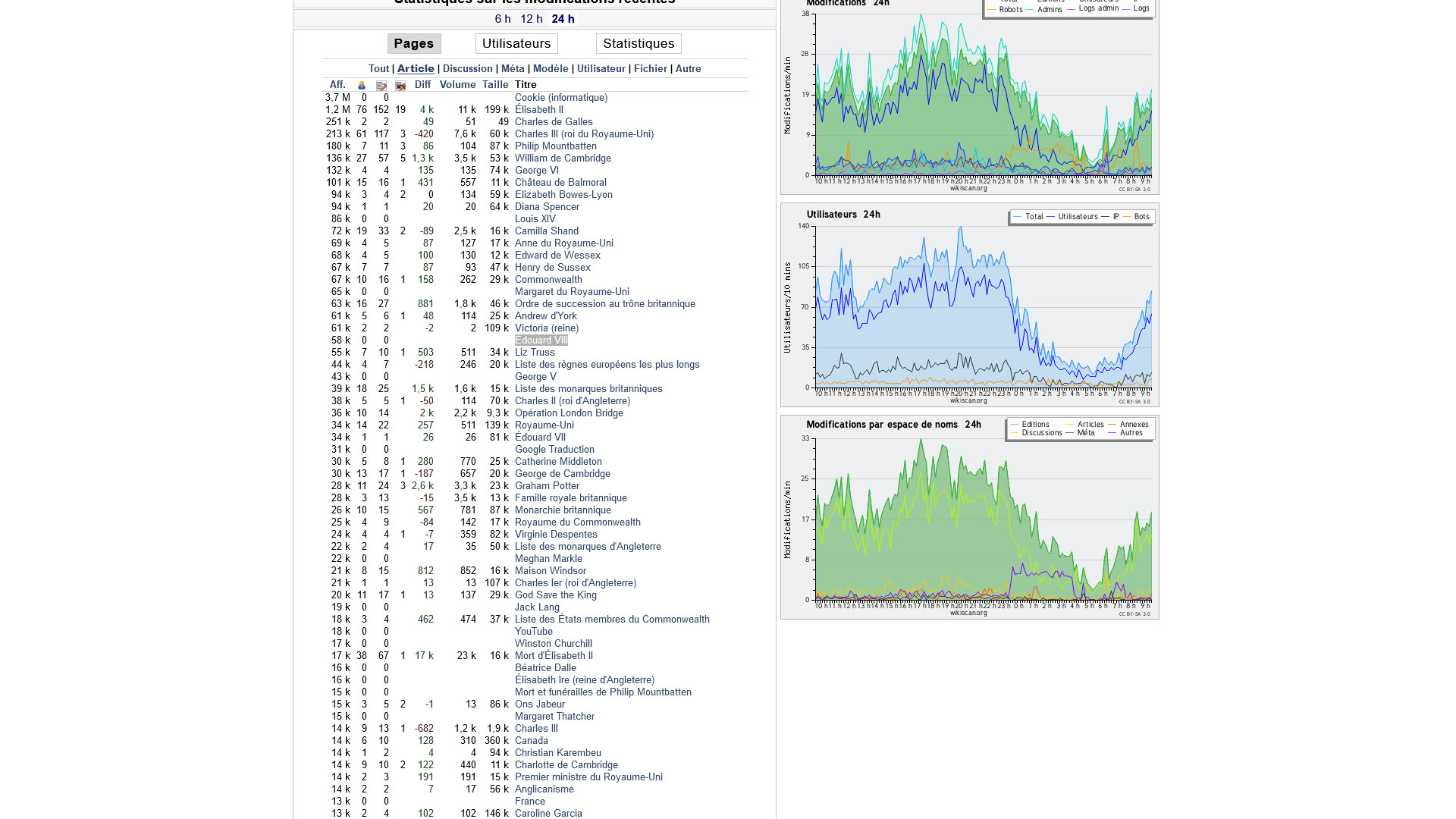This screenshot has height=819, width=1456.
Task: Open Ordre de succession au trône britannique
Action: coord(605,304)
